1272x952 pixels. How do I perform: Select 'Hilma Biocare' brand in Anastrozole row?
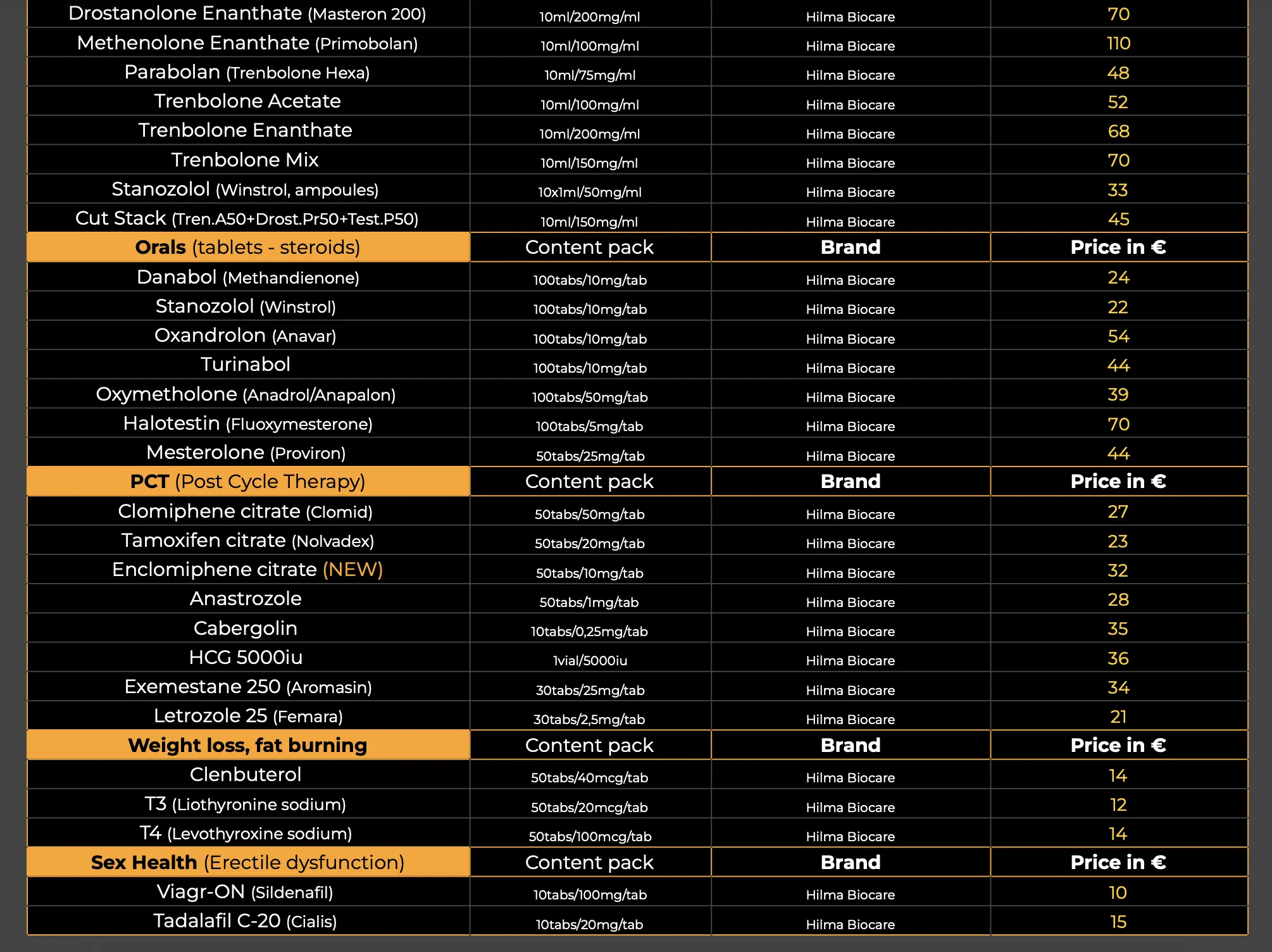(x=851, y=603)
